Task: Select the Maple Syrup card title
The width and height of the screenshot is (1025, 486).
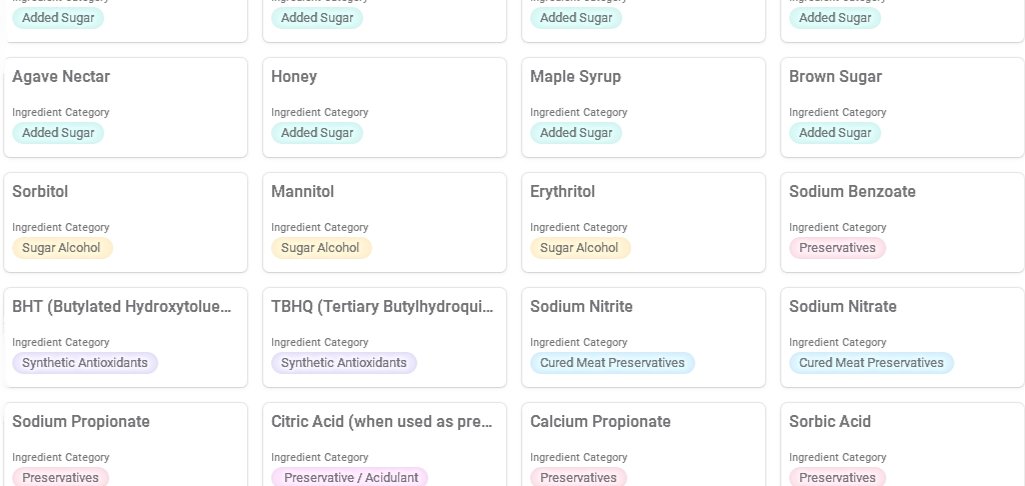Action: (575, 77)
